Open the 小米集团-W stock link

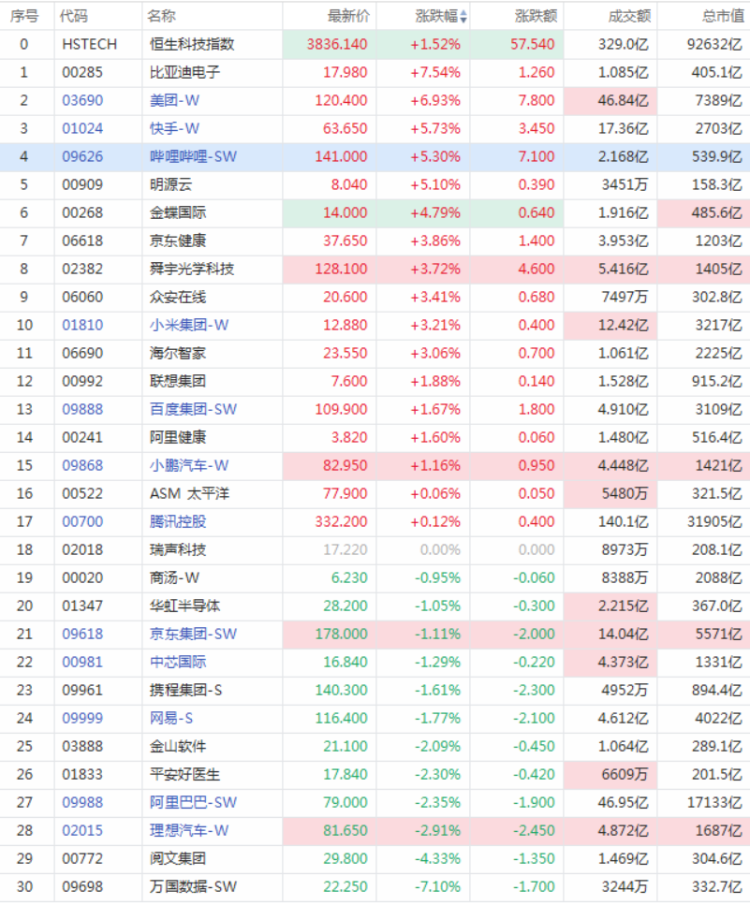point(189,326)
